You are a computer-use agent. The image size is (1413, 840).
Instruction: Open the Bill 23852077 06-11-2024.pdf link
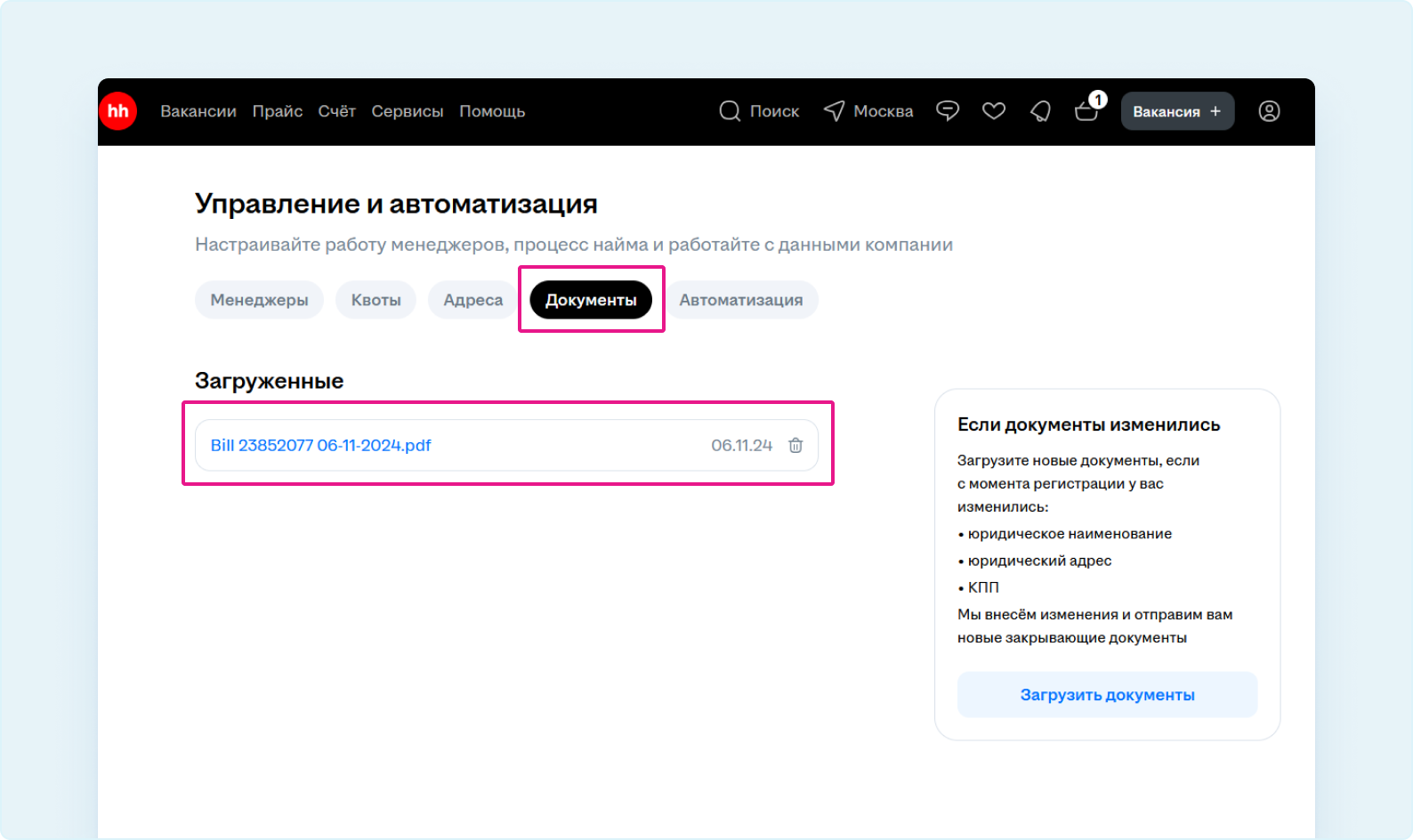click(320, 445)
